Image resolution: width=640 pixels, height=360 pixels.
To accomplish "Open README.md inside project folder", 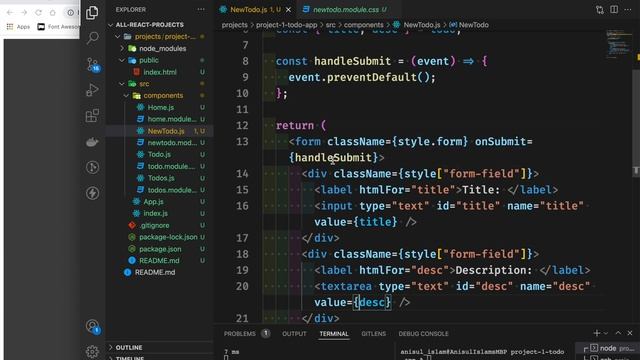I will (x=159, y=260).
